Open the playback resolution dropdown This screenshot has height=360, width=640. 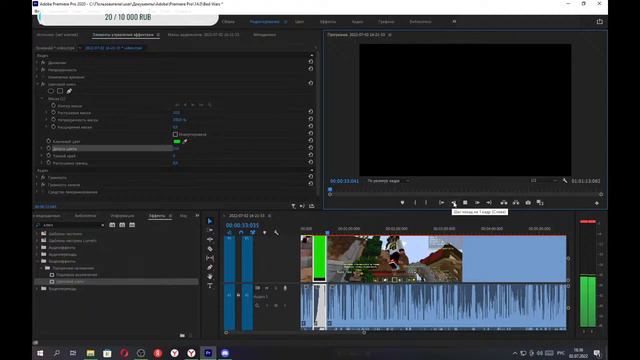pos(544,180)
